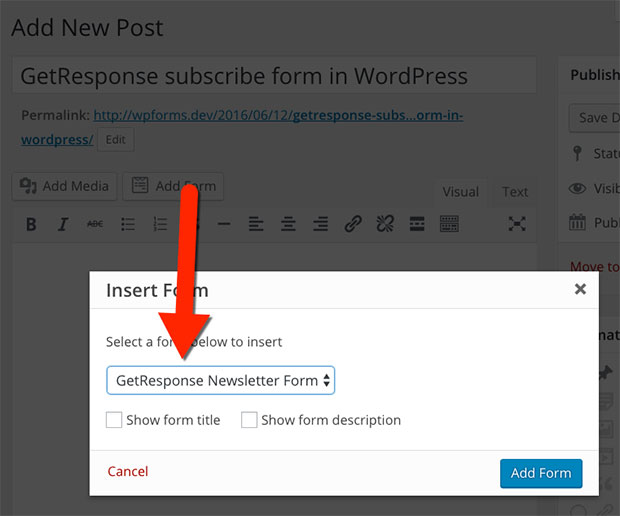
Task: Align text right
Action: coord(320,224)
